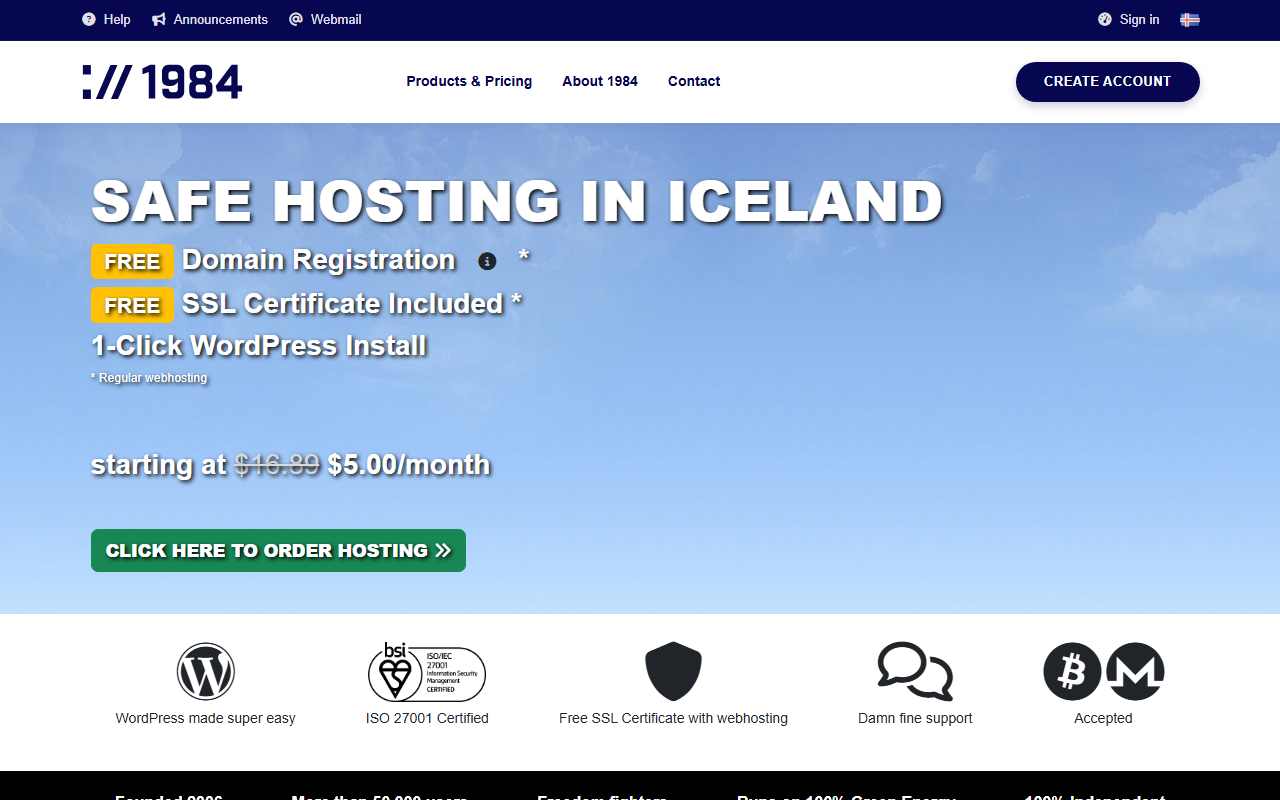Click the Help question mark icon
The height and width of the screenshot is (800, 1280).
(x=89, y=19)
